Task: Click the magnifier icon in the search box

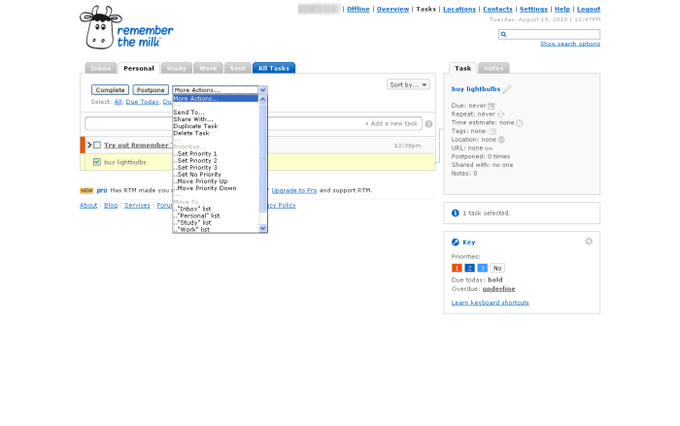Action: [503, 34]
